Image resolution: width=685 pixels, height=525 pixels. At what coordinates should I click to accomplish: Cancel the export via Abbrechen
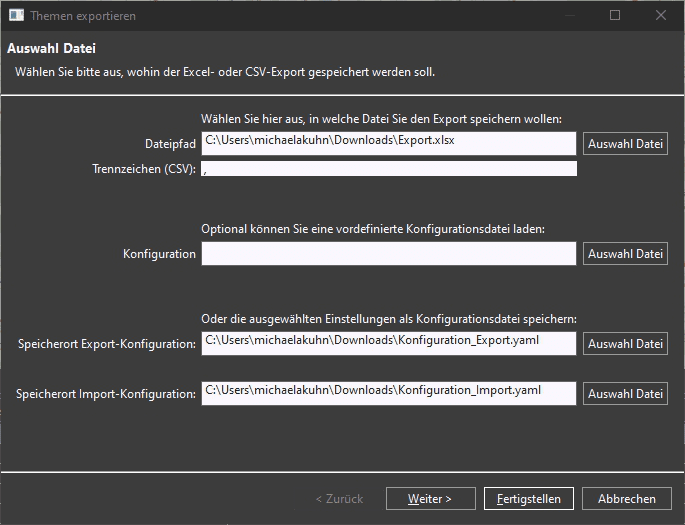[x=626, y=498]
